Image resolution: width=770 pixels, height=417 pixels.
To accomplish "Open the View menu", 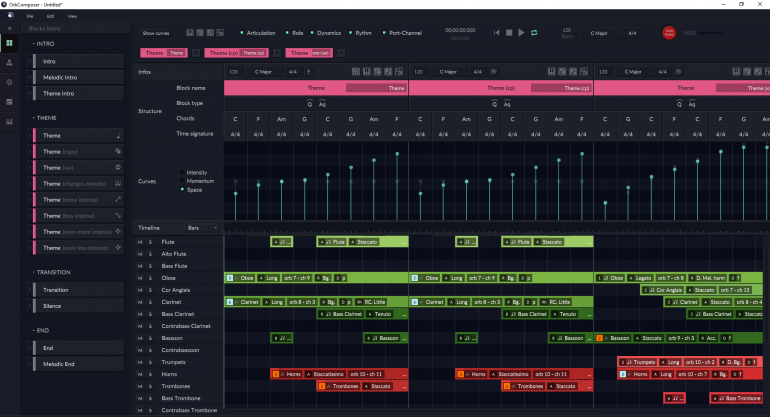I will tap(72, 16).
